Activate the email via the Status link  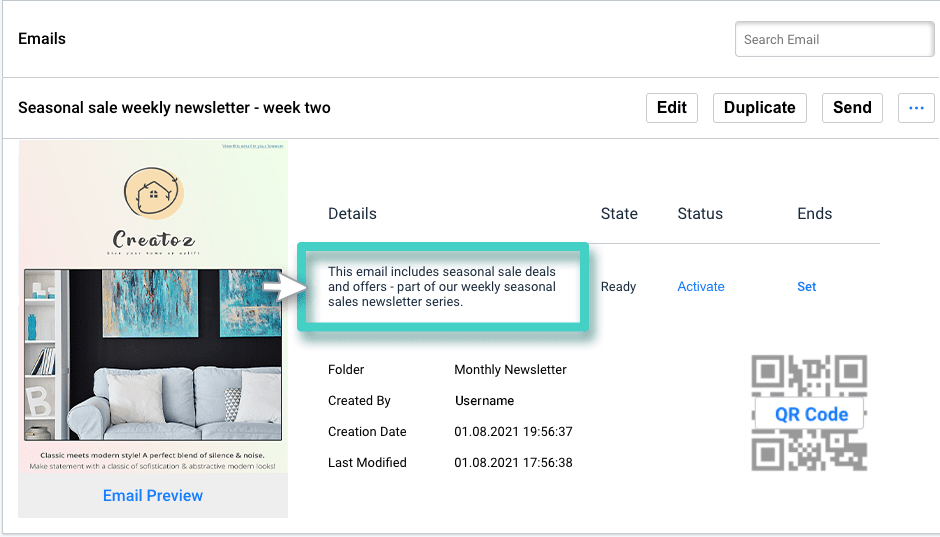(700, 287)
